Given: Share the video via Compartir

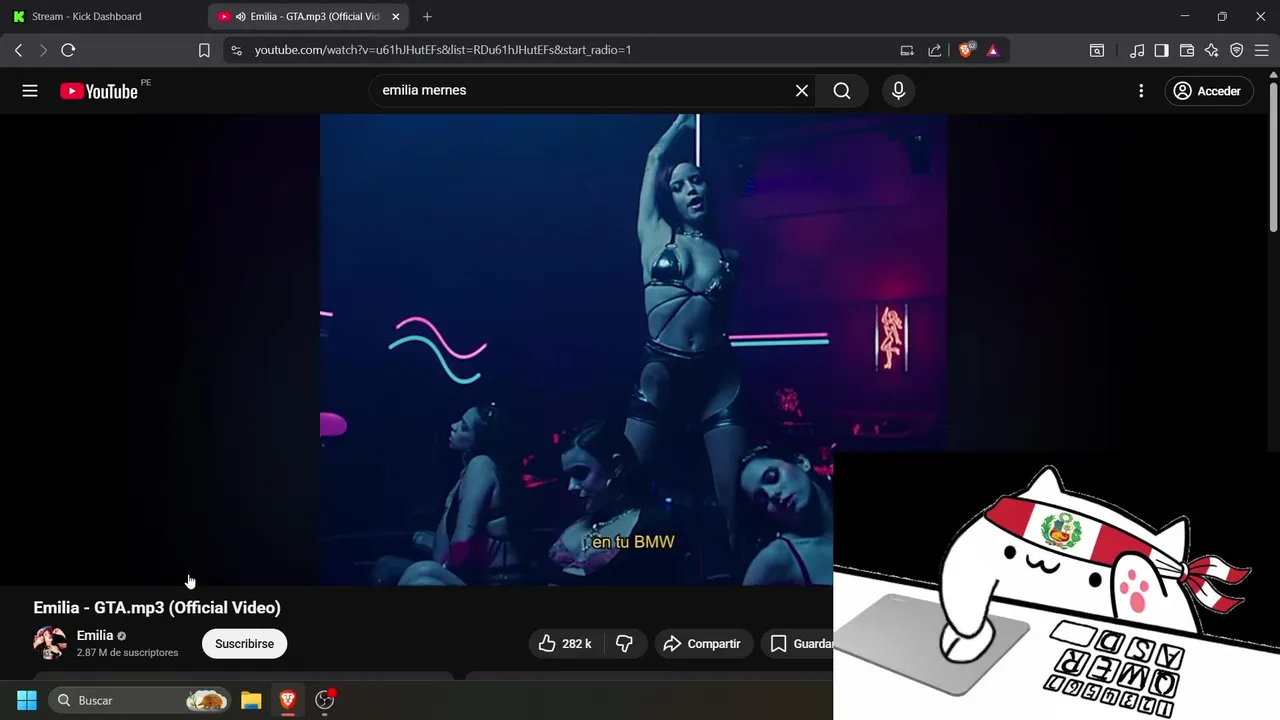Looking at the screenshot, I should pyautogui.click(x=702, y=644).
